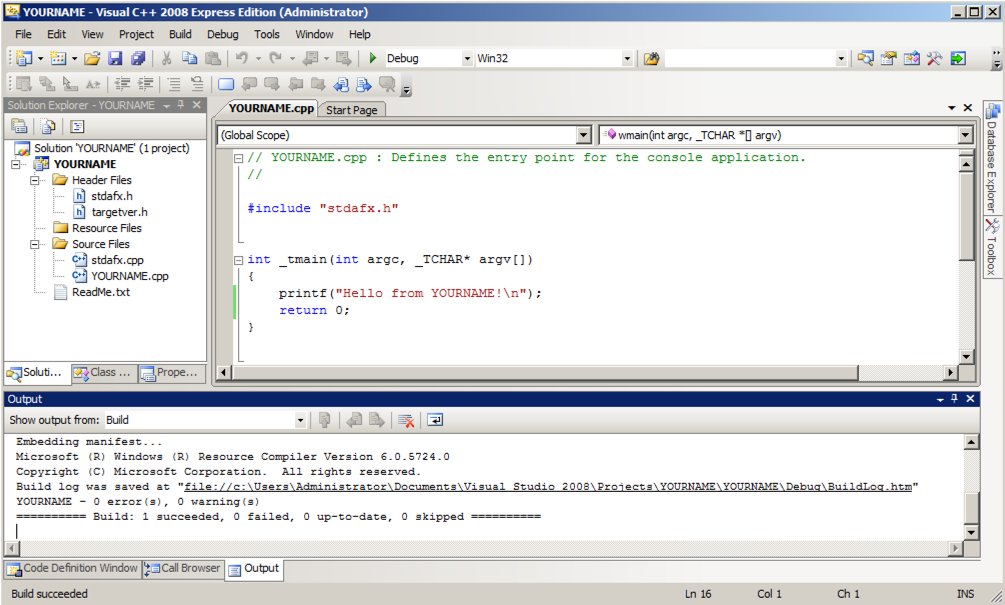Open the Toolbox hammer-and-wrench icon
Viewport: 1005px width, 605px height.
tap(934, 59)
